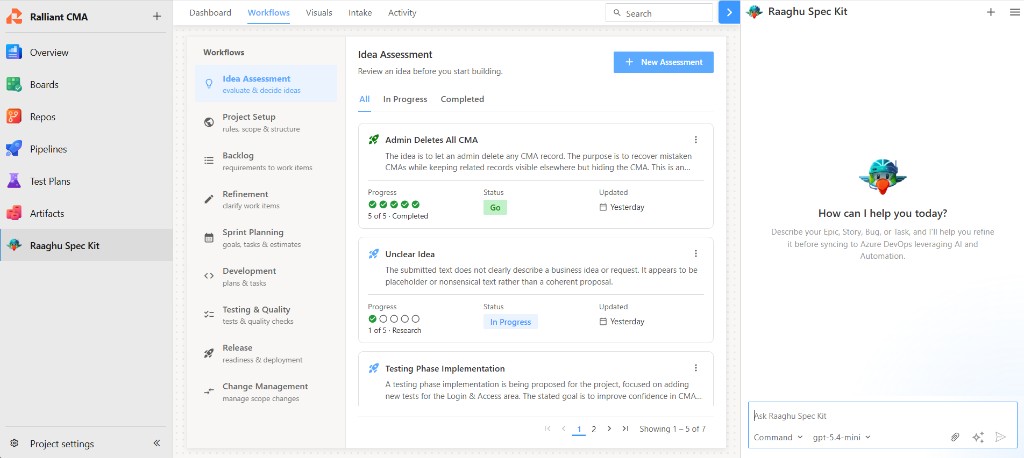Image resolution: width=1024 pixels, height=458 pixels.
Task: Select Backlog workflow
Action: (266, 161)
